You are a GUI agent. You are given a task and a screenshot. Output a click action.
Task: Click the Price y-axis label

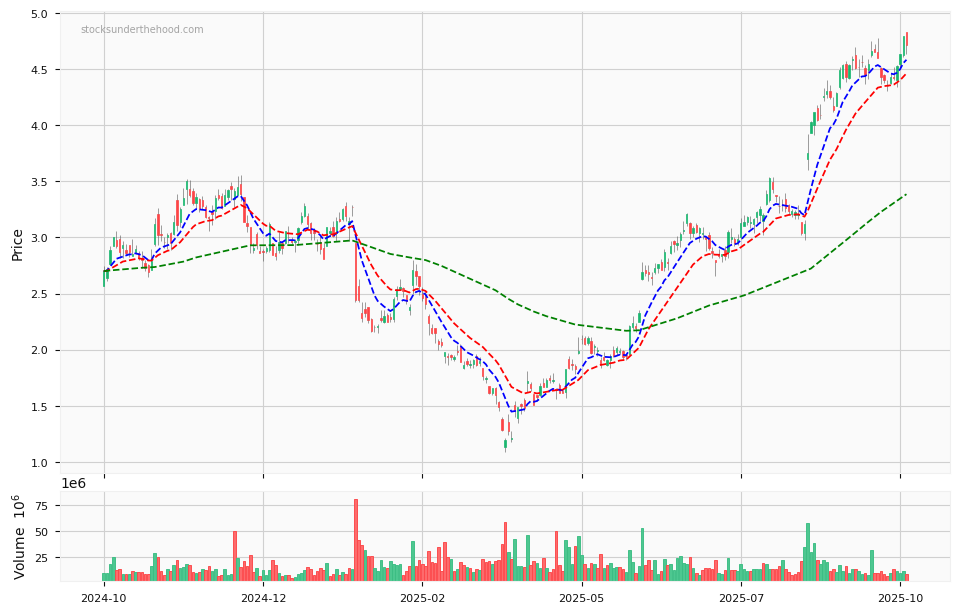[x=17, y=244]
